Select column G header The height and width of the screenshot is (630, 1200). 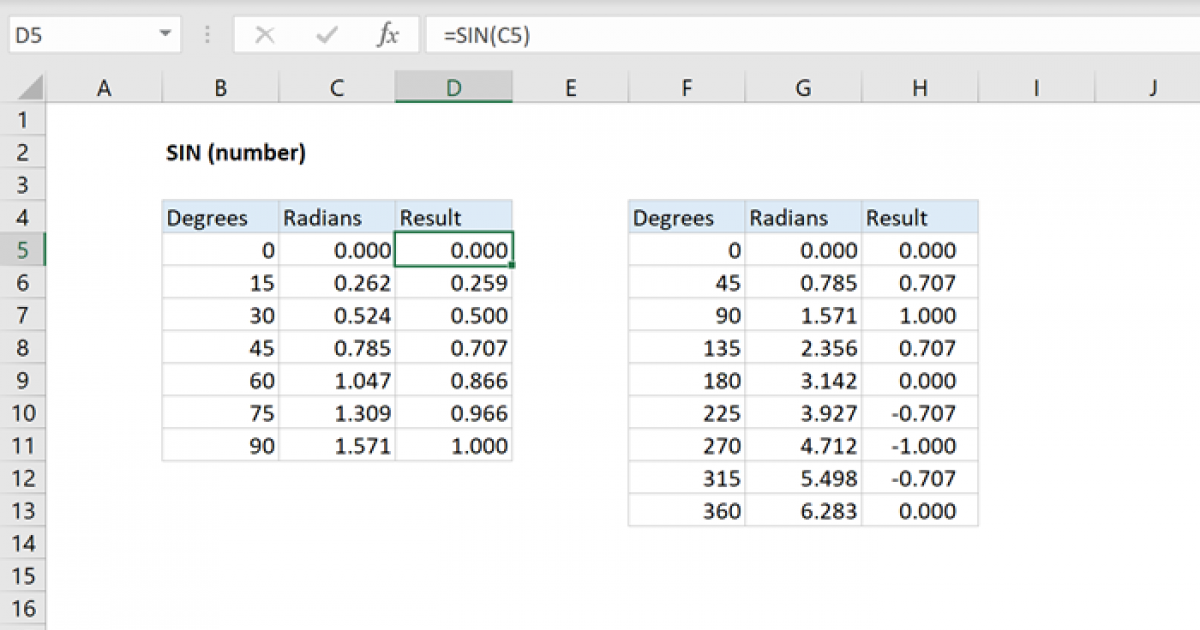point(803,88)
